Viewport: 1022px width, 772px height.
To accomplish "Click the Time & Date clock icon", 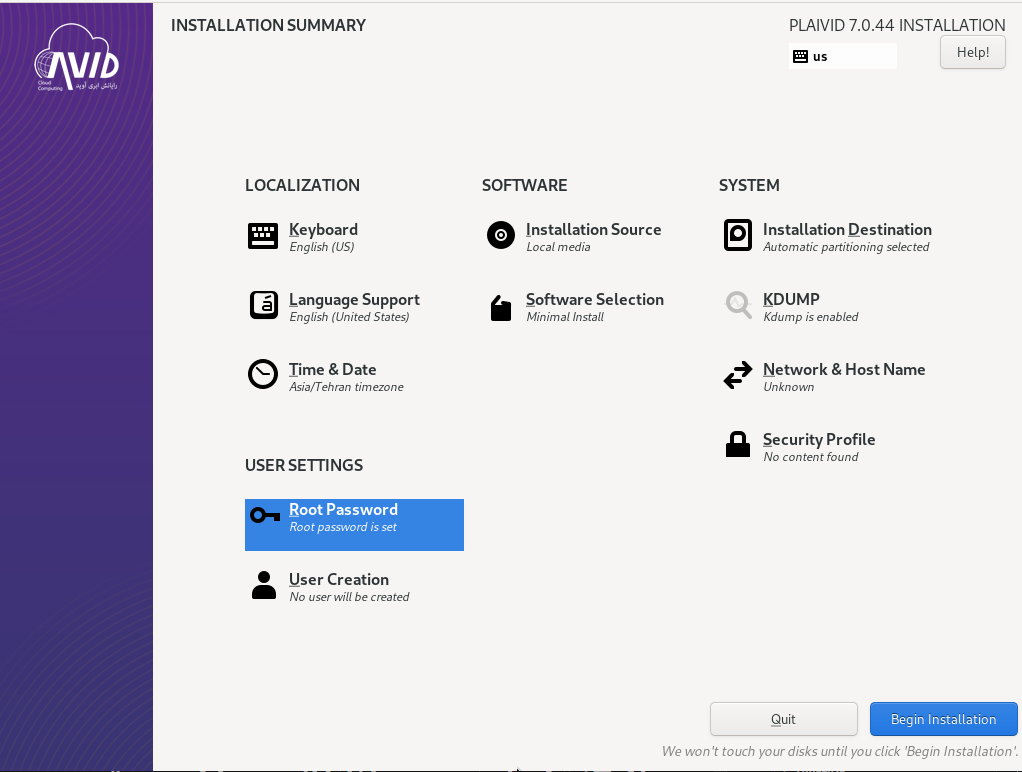I will (x=263, y=374).
